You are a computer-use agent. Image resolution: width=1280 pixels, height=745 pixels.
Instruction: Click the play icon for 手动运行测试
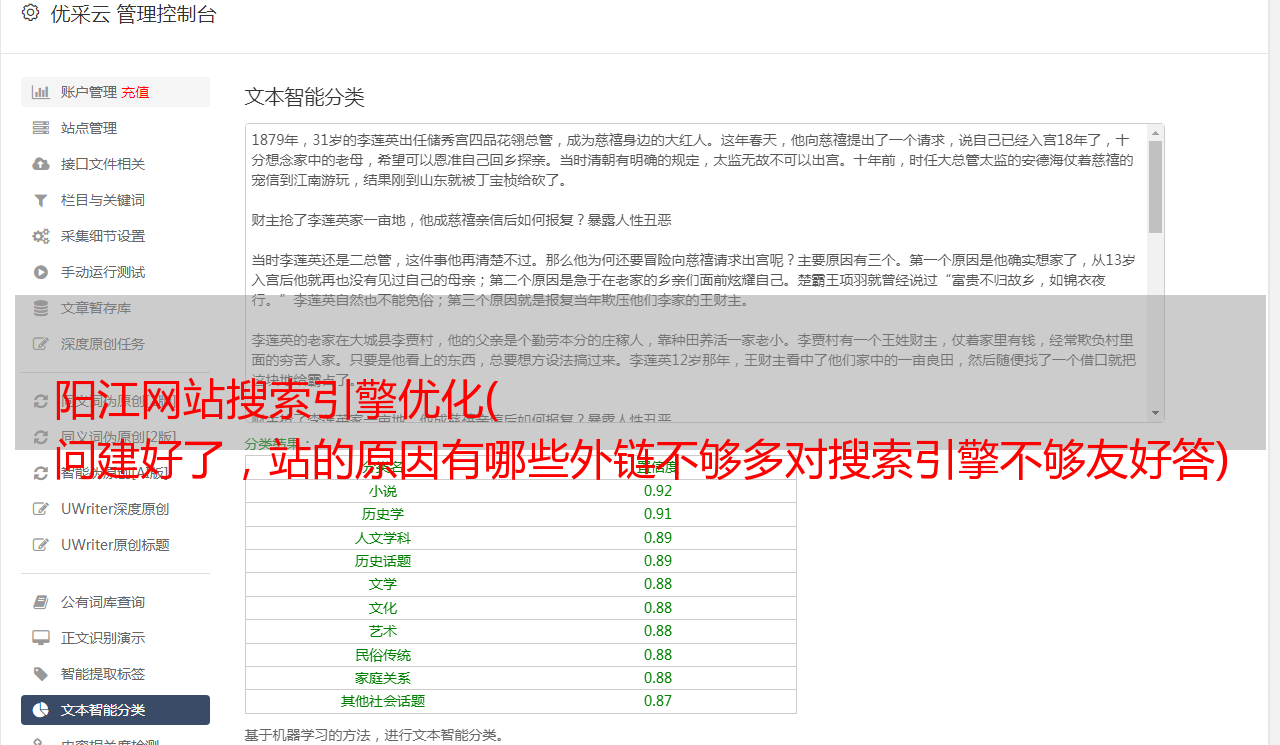(41, 272)
